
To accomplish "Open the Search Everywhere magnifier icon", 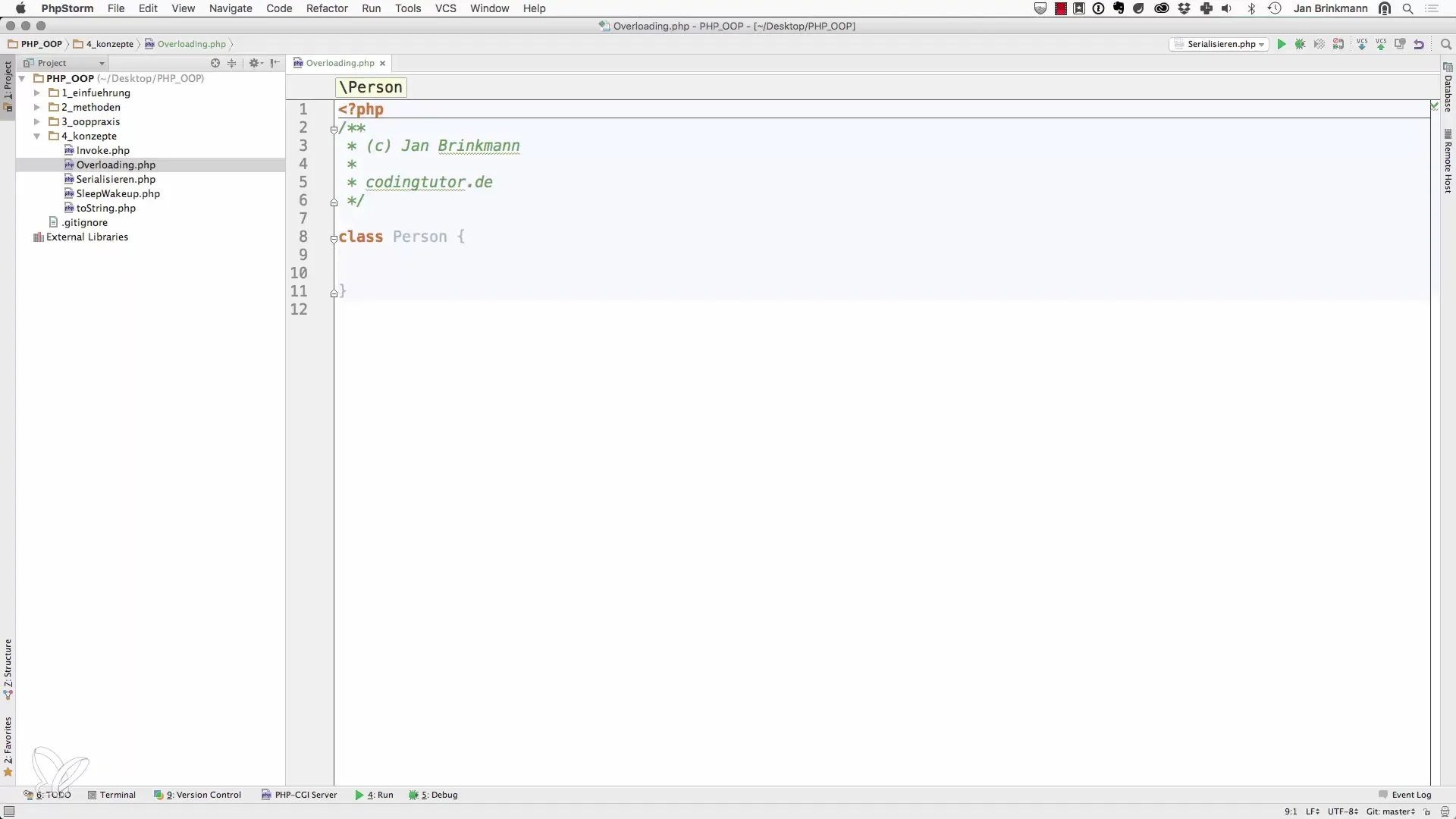I will 1446,45.
